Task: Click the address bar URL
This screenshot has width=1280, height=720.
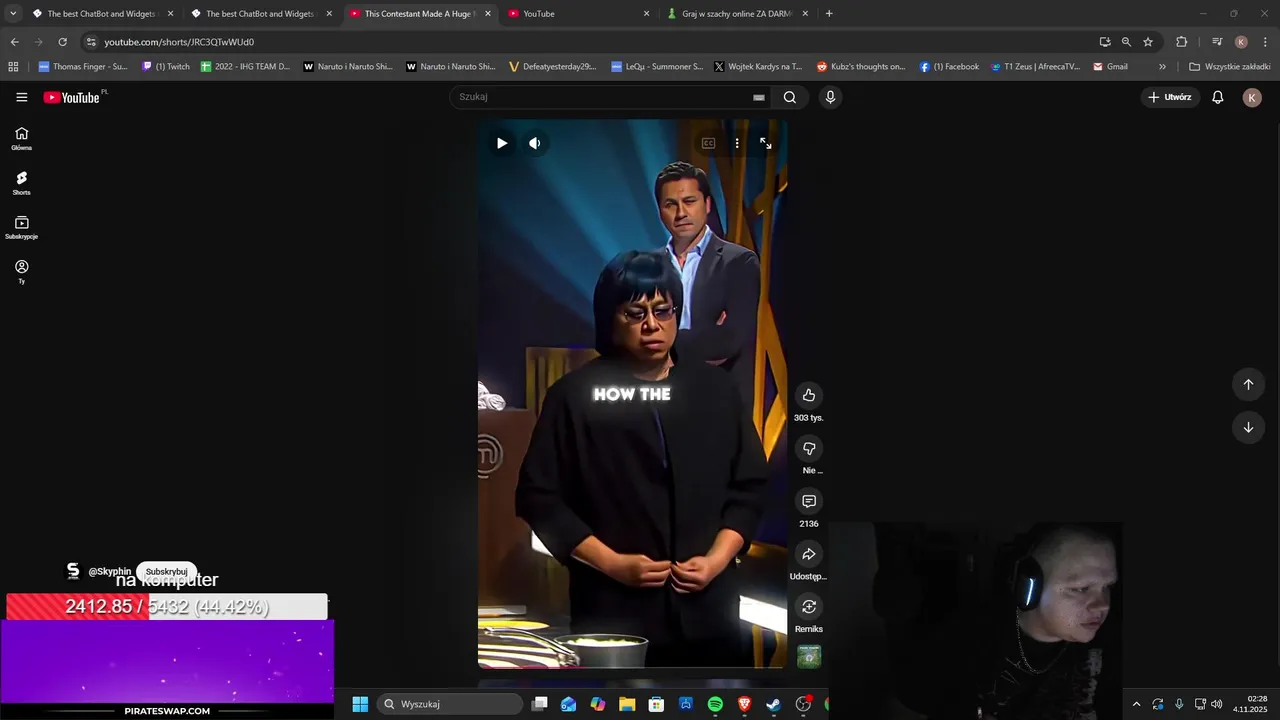Action: click(x=179, y=42)
